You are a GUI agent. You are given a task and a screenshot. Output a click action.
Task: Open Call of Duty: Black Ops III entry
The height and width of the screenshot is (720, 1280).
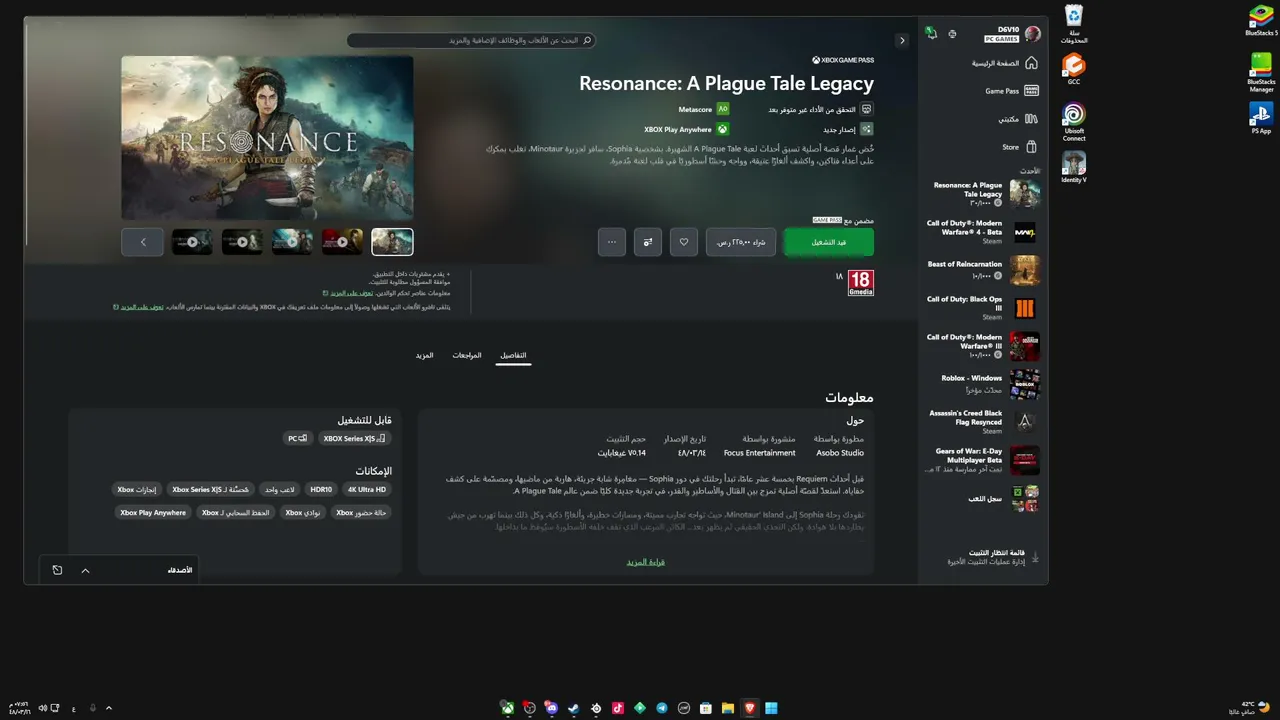982,308
